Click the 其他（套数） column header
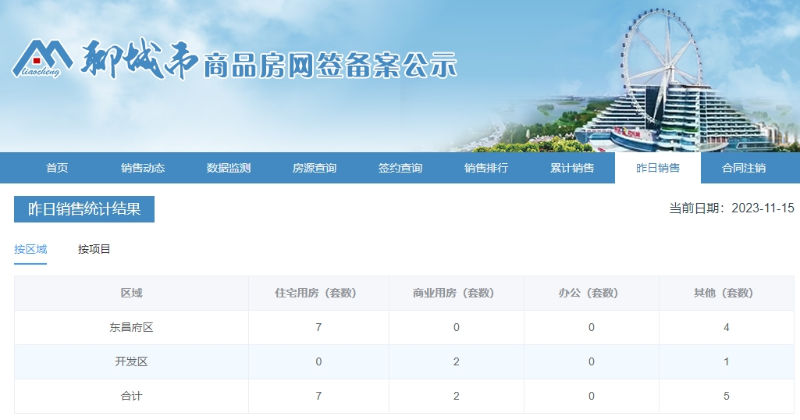The width and height of the screenshot is (800, 420). pos(726,293)
